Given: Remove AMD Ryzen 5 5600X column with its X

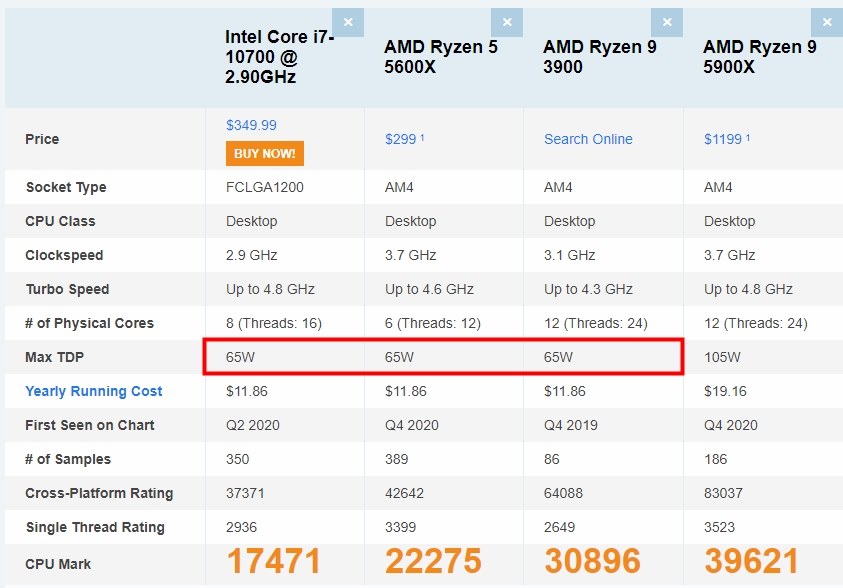Looking at the screenshot, I should 507,23.
